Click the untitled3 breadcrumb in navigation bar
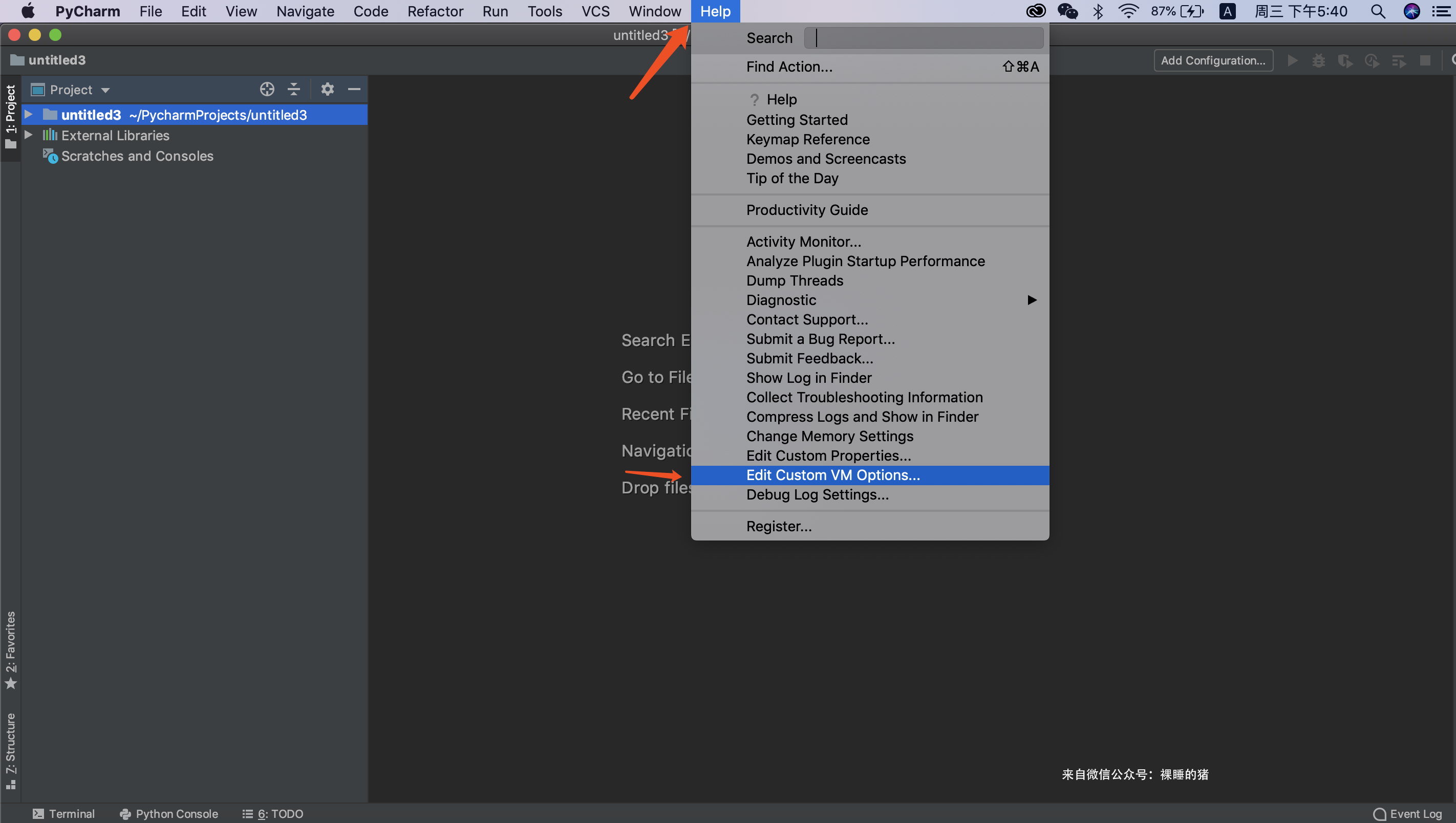The height and width of the screenshot is (823, 1456). pos(49,60)
